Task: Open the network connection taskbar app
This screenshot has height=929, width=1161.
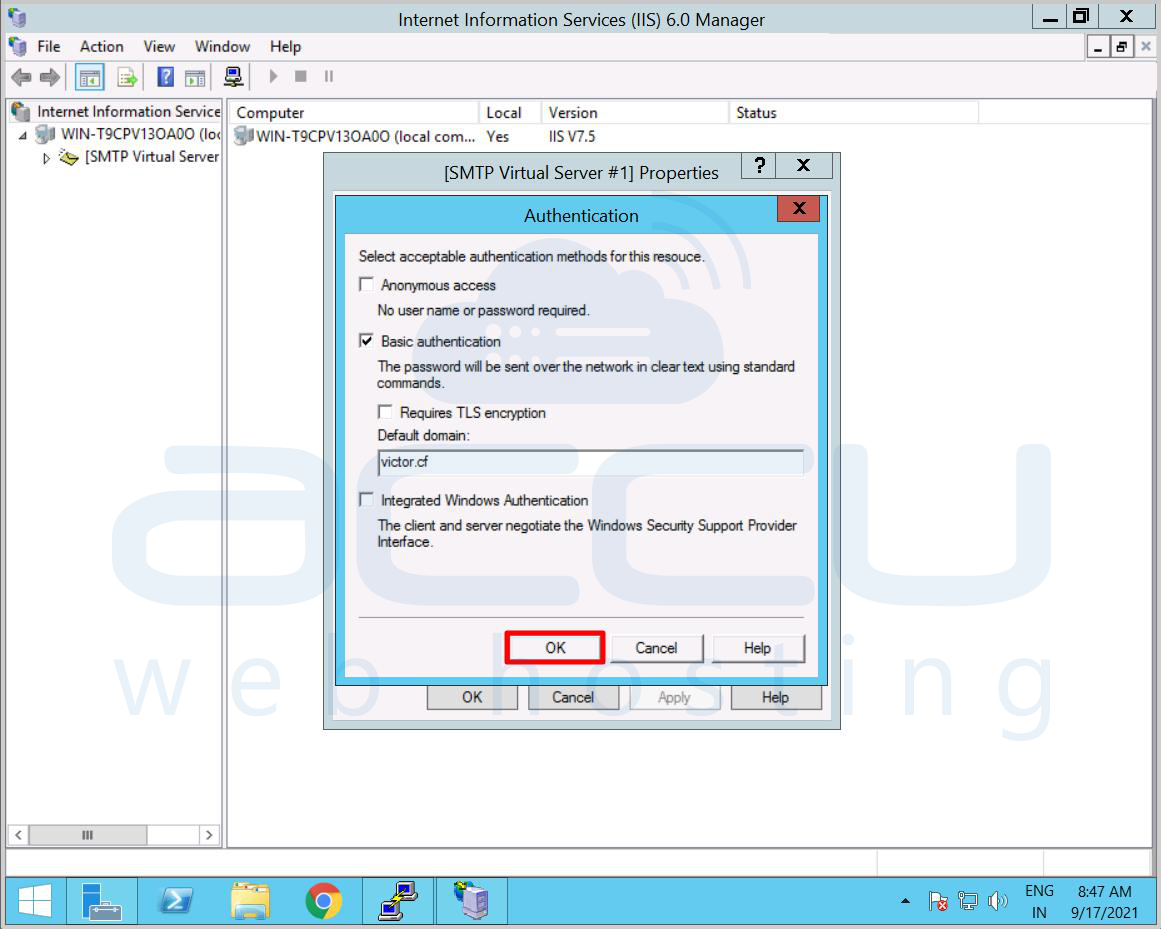Action: click(398, 902)
